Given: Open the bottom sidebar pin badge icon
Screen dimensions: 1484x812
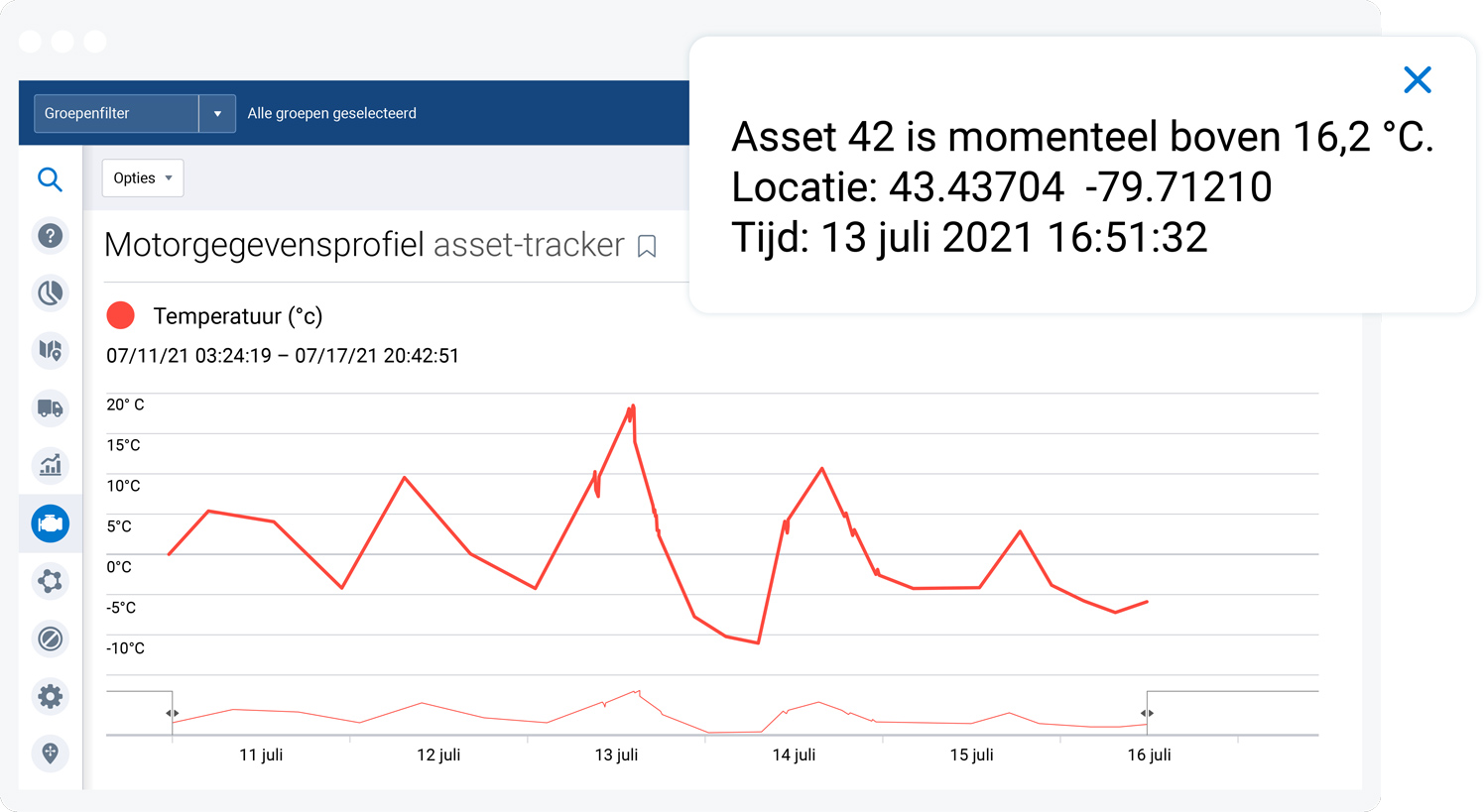Looking at the screenshot, I should [x=50, y=754].
